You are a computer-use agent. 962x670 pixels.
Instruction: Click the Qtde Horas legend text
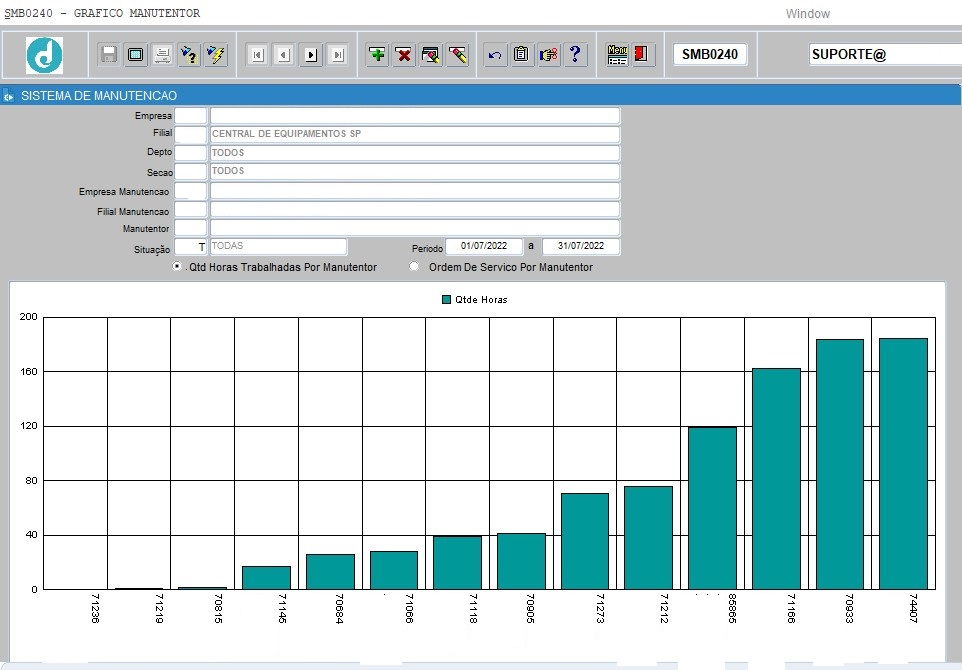pos(481,299)
